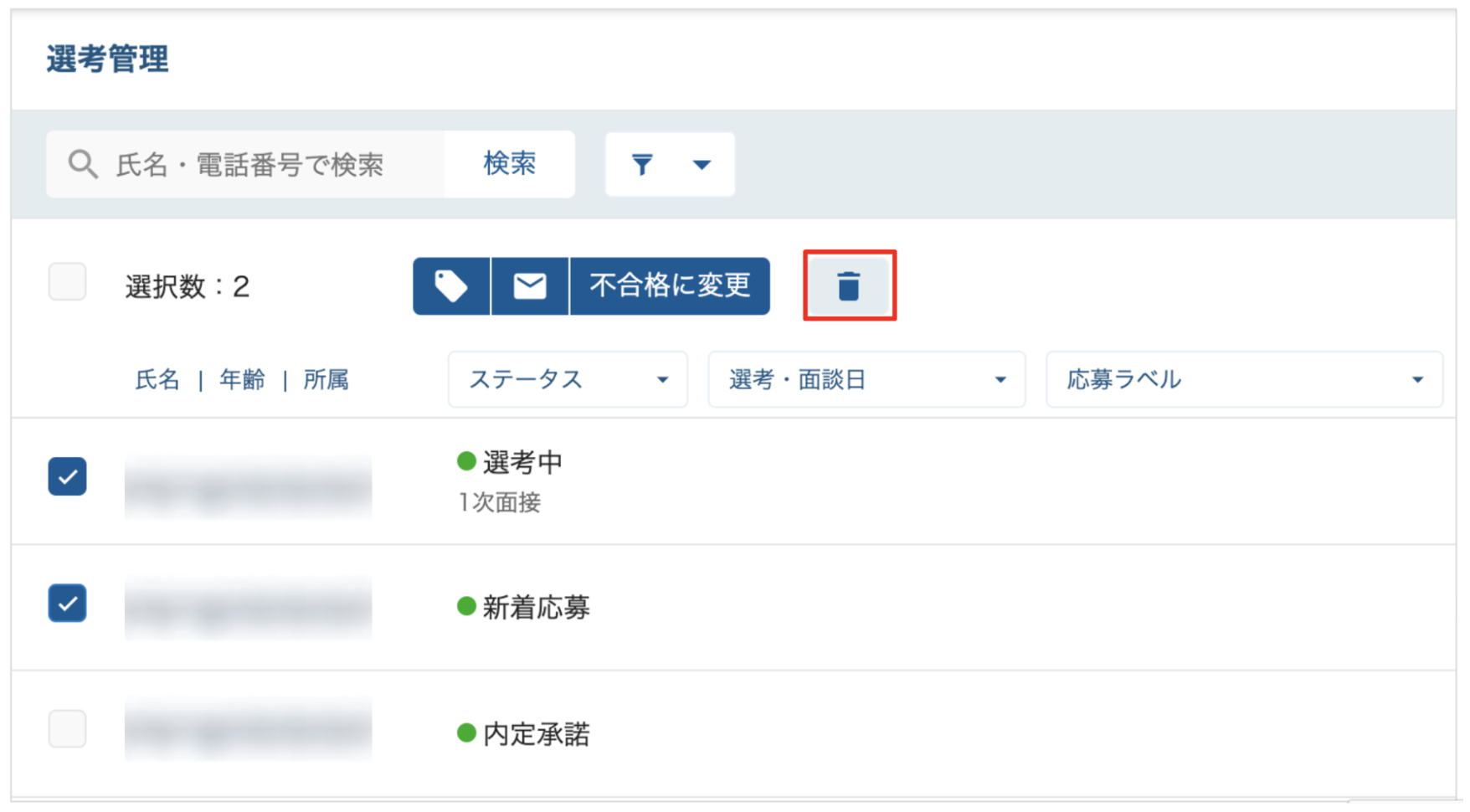Click the green status dot beside 選考中
The width and height of the screenshot is (1470, 812).
466,461
